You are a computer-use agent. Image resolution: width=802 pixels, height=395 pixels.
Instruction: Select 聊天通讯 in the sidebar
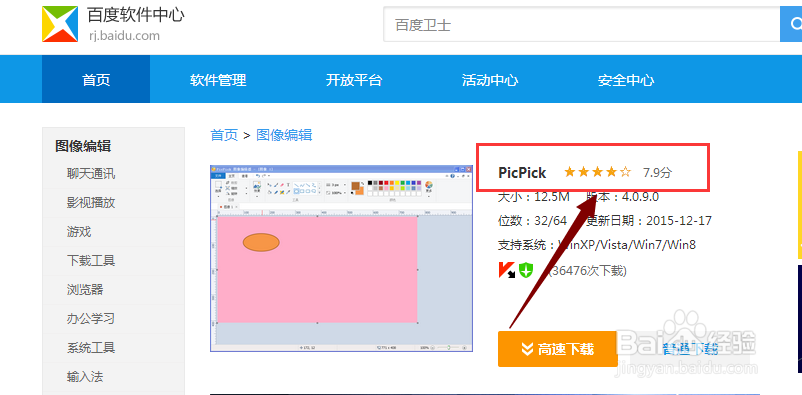pos(91,174)
